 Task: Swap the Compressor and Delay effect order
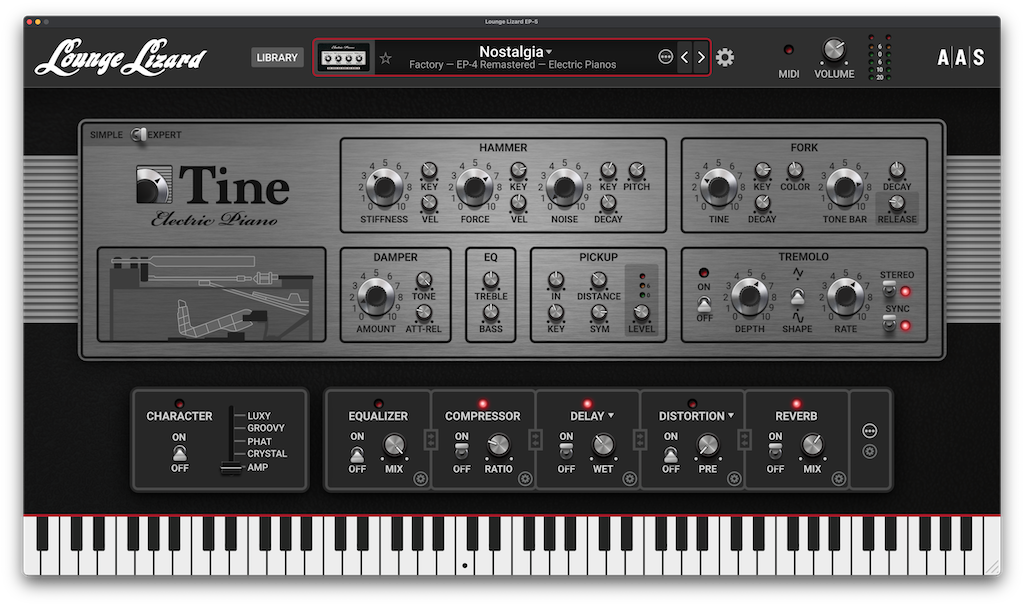pos(536,439)
